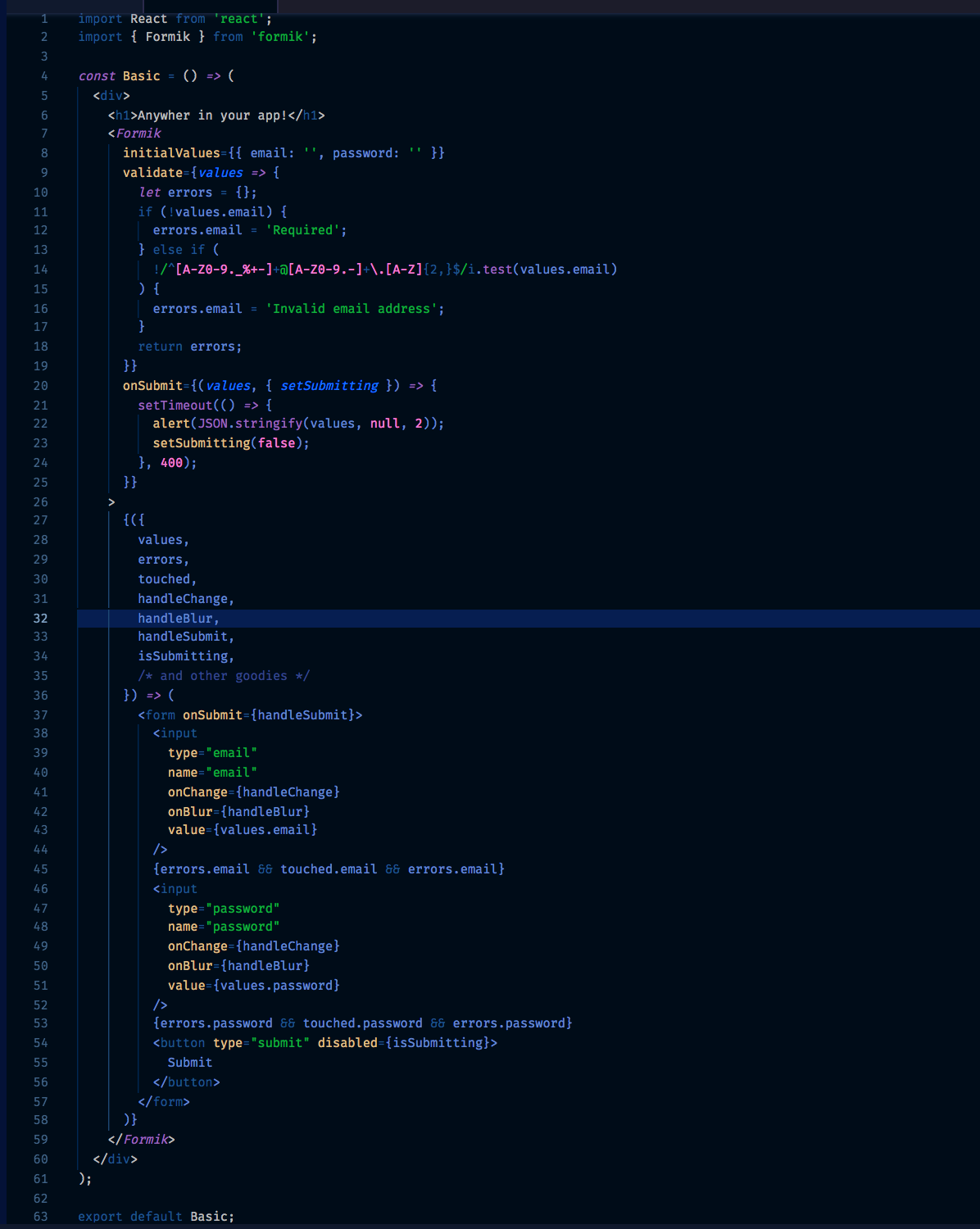Place cursor on the handleBlur highlighted line
Image resolution: width=980 pixels, height=1229 pixels.
pos(177,618)
